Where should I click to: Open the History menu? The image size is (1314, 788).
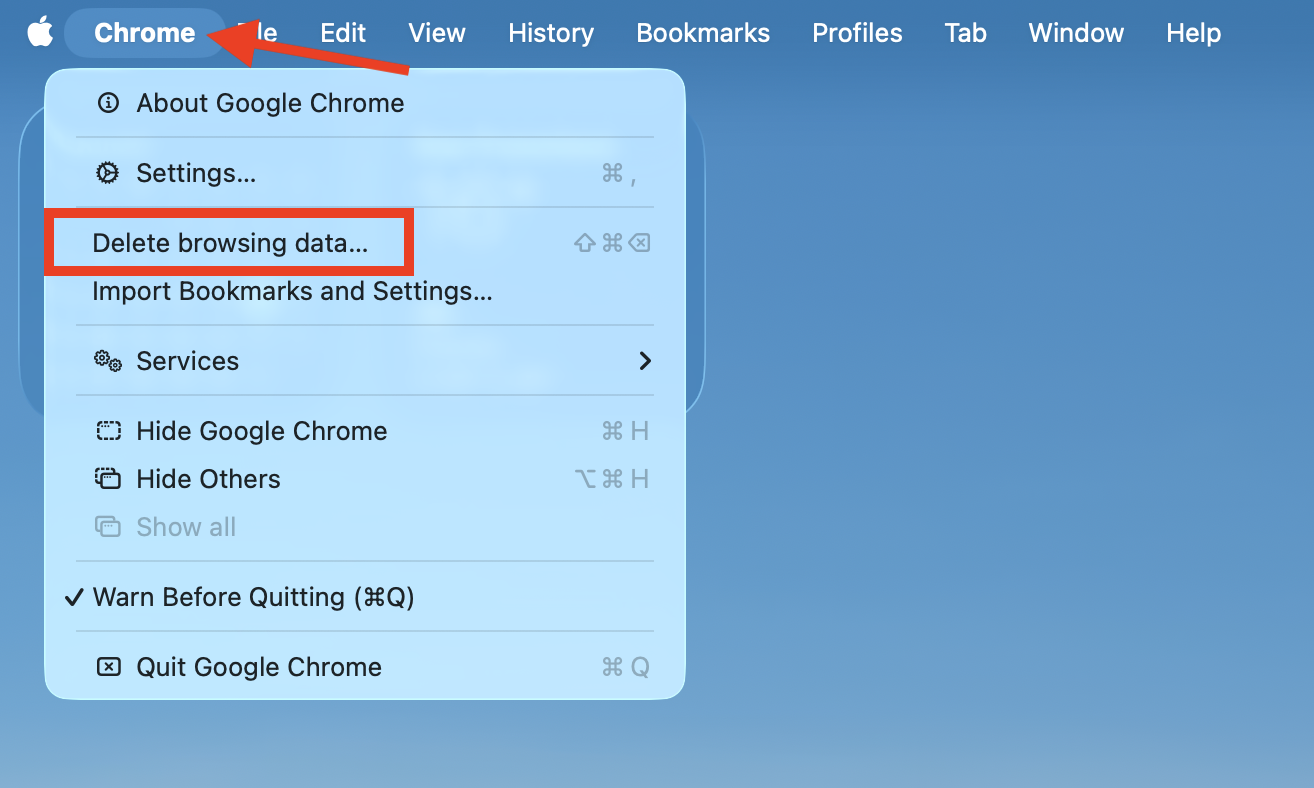(550, 32)
